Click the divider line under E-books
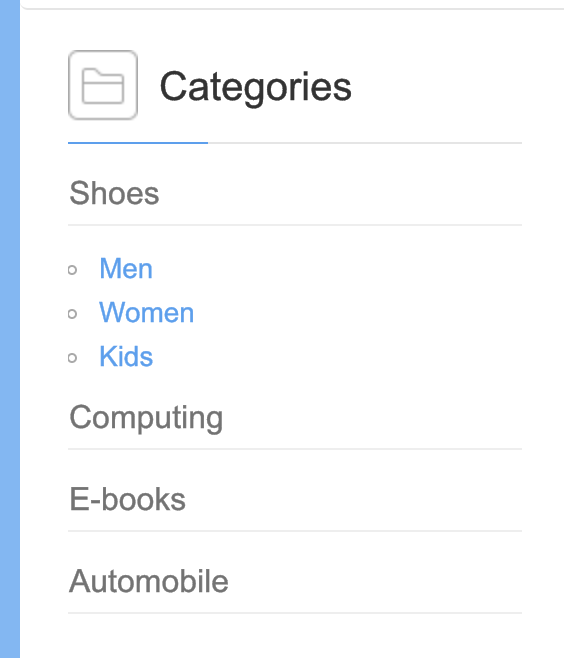Screen dimensions: 564x658 pyautogui.click(x=295, y=531)
